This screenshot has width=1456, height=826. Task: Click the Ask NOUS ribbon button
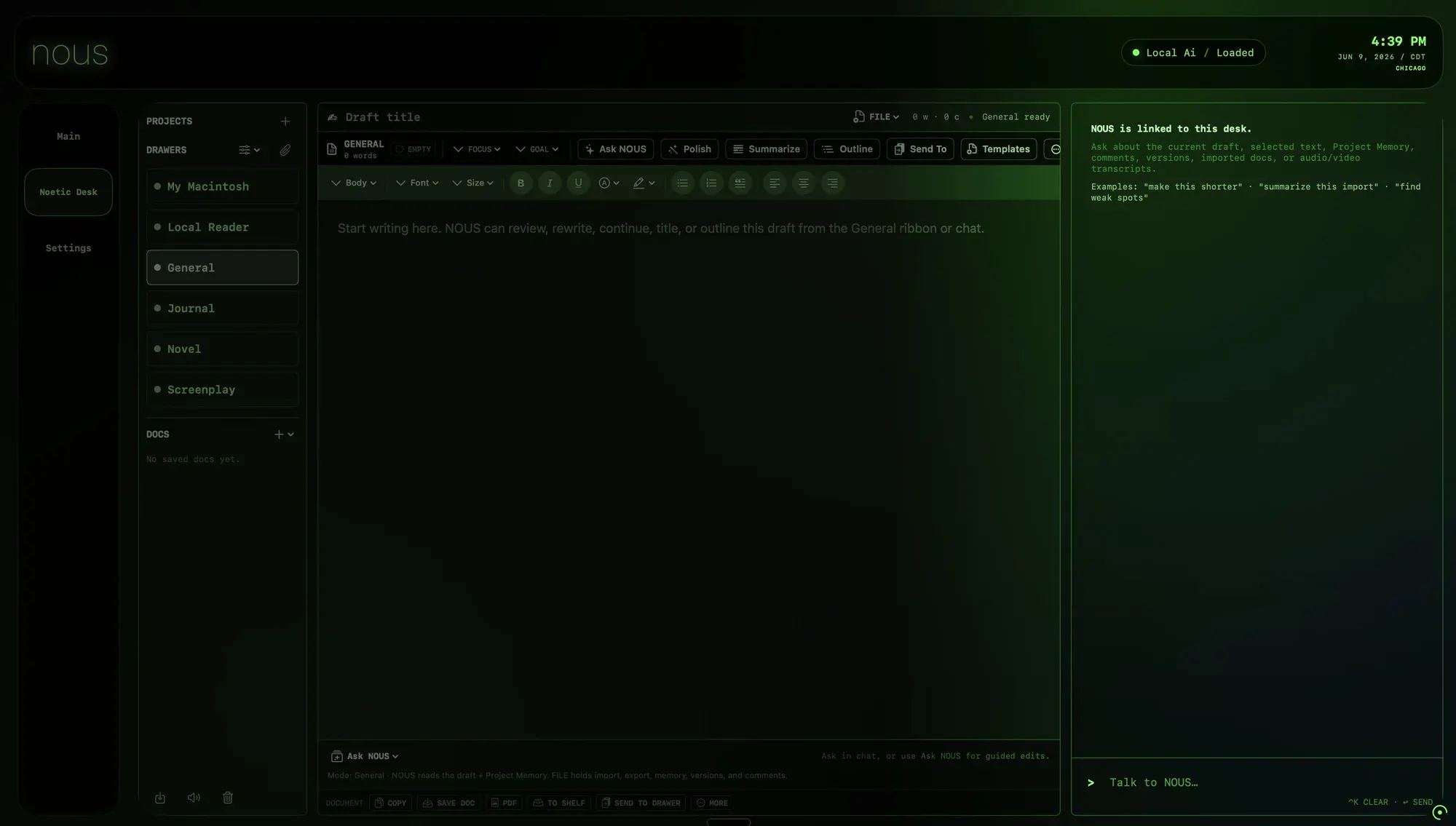(x=616, y=149)
